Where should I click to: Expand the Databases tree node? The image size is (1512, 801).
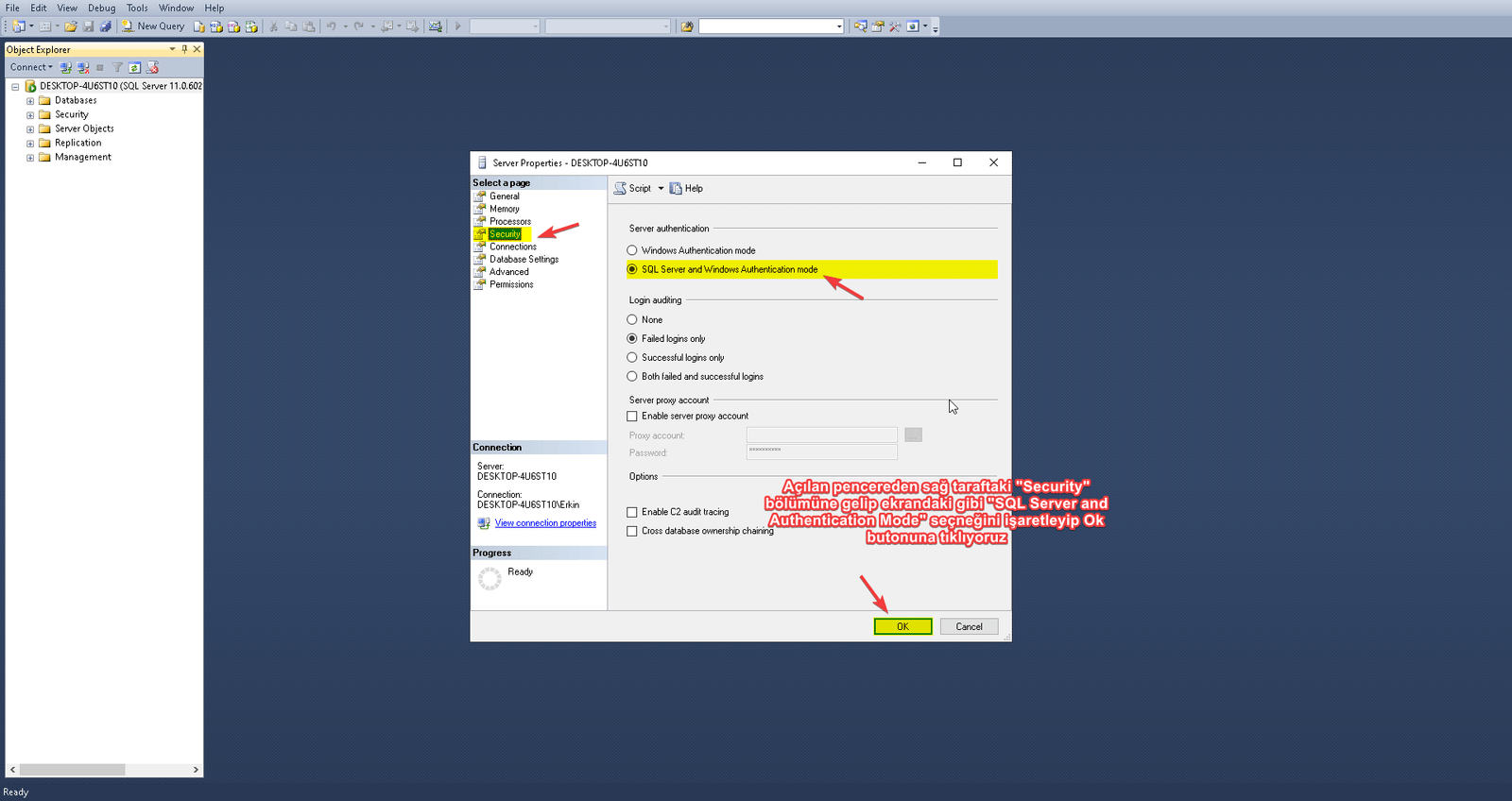[x=30, y=100]
